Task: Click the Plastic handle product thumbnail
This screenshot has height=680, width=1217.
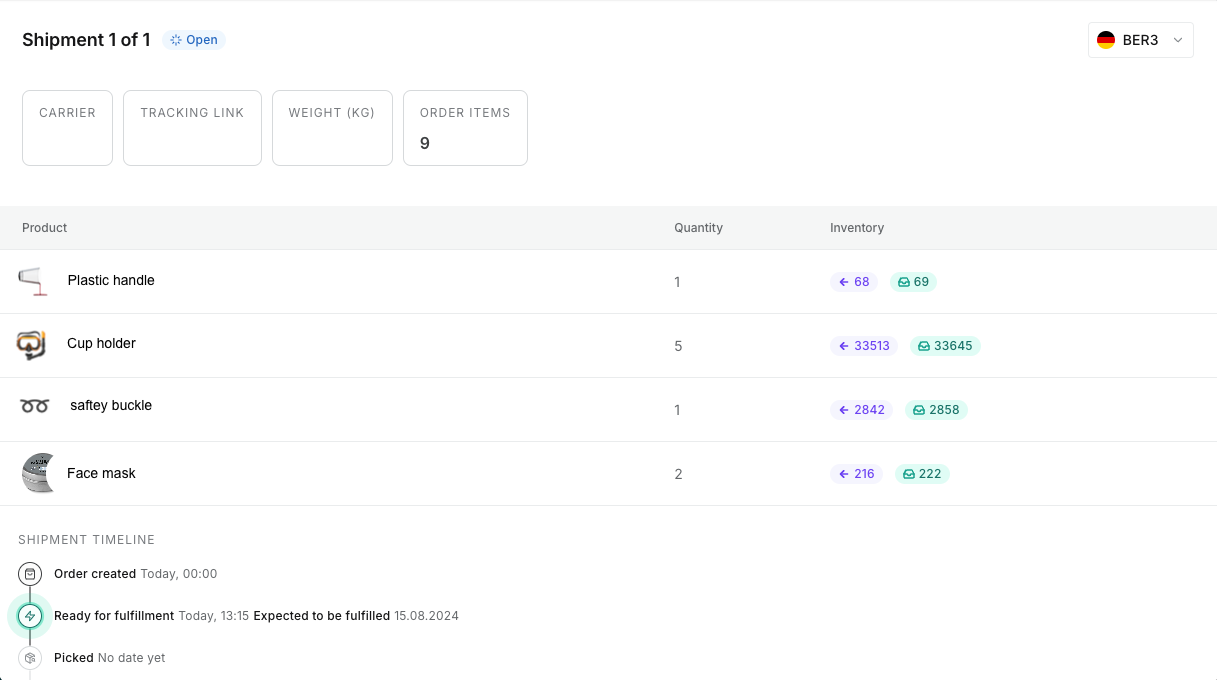Action: coord(33,281)
